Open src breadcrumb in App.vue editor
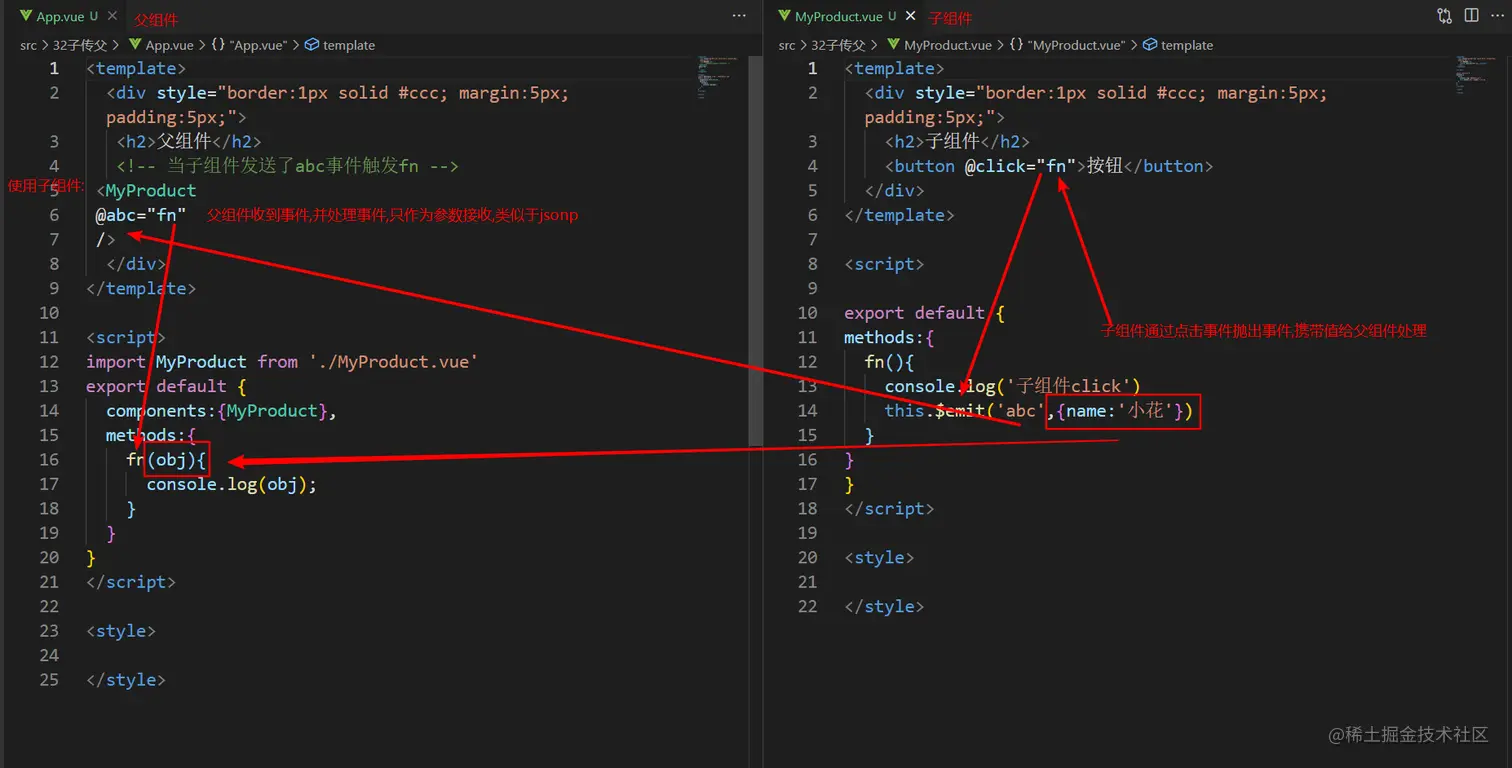The image size is (1512, 768). pyautogui.click(x=28, y=45)
